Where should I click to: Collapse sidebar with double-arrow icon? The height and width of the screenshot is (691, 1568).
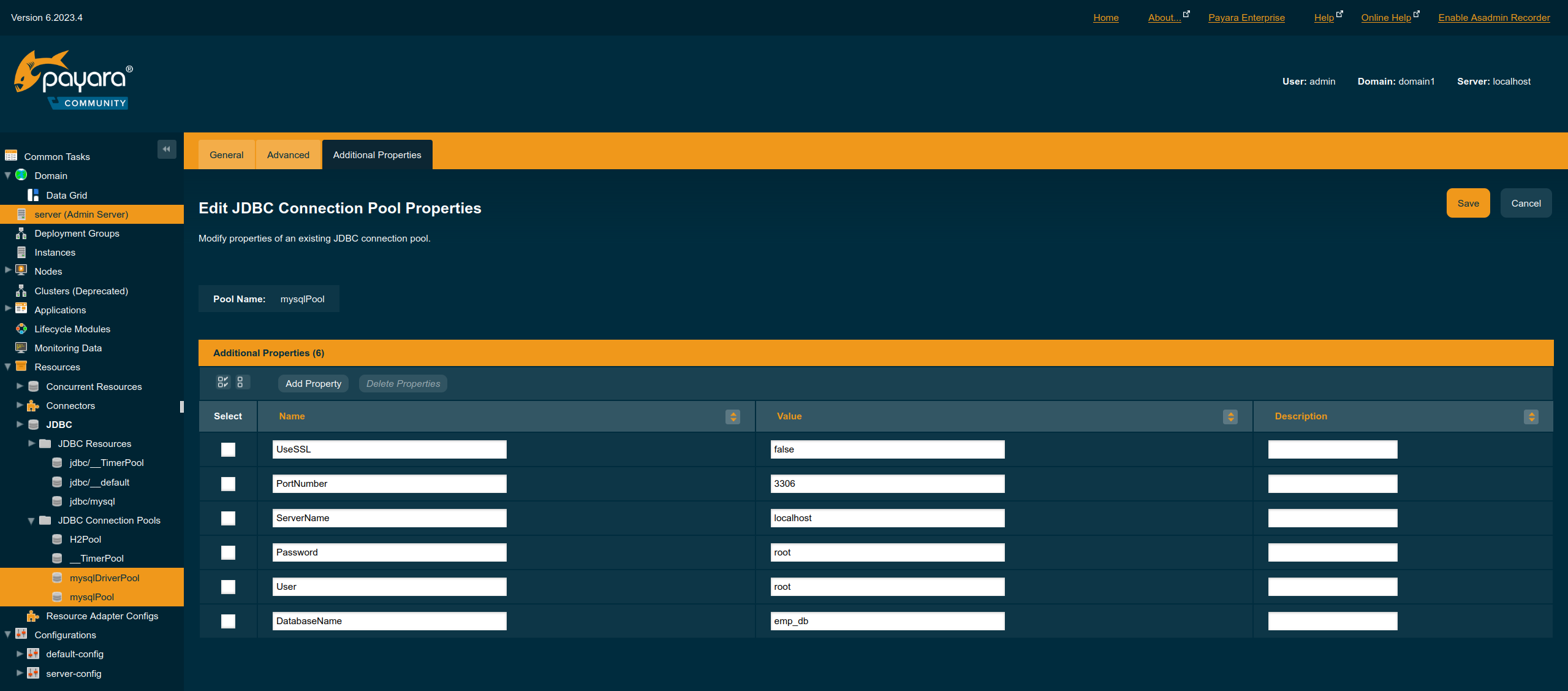(x=166, y=149)
